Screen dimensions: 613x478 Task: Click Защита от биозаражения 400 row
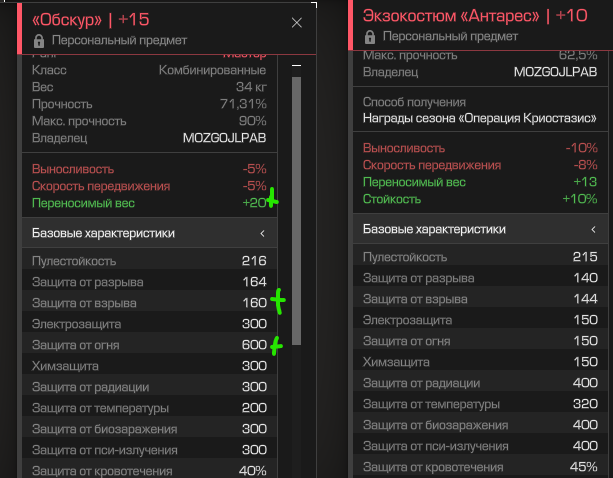[480, 425]
